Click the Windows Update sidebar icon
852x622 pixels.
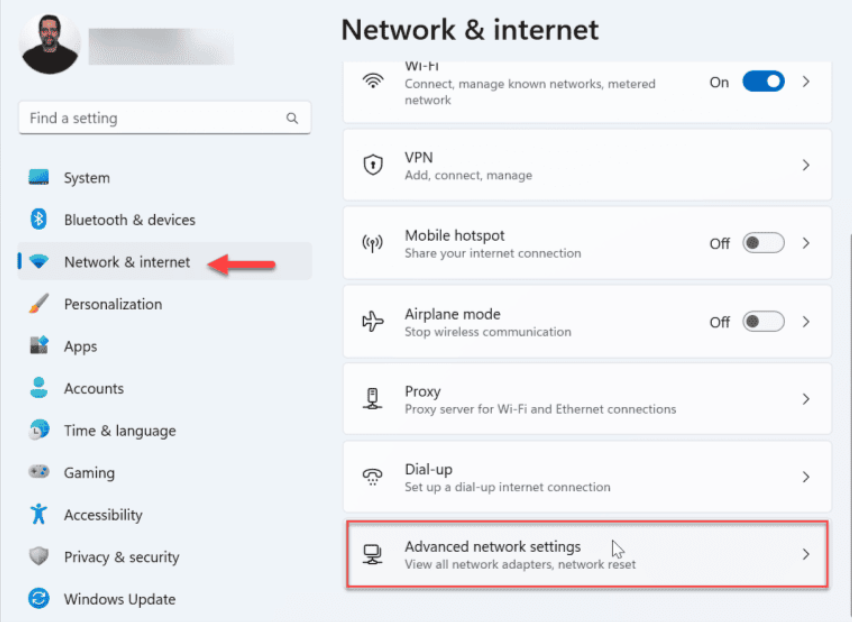(39, 599)
